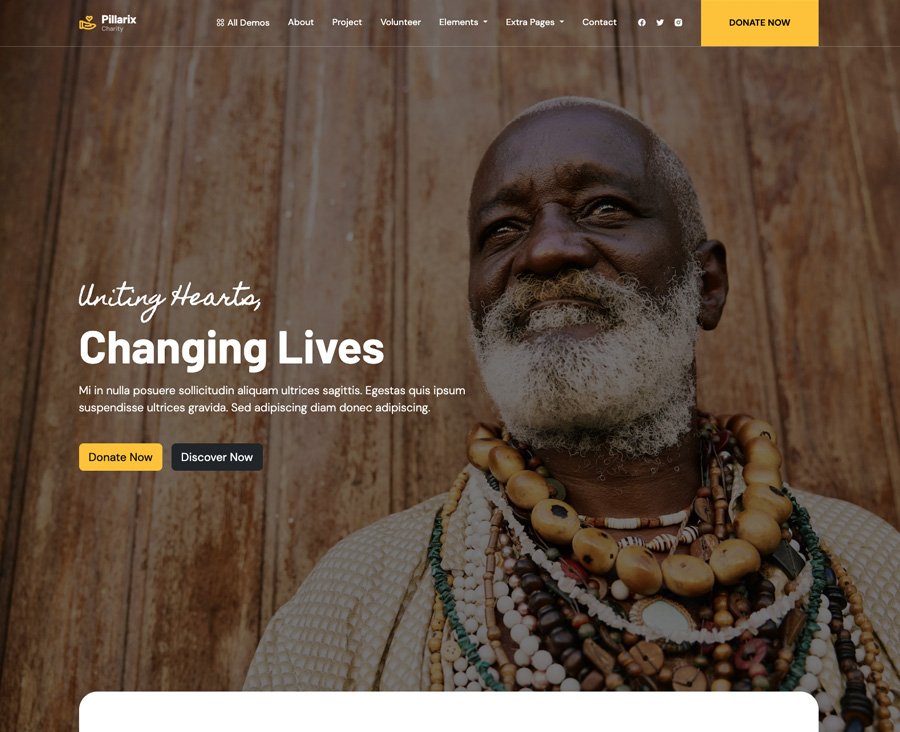The height and width of the screenshot is (732, 900).
Task: Expand the Extra Pages dropdown arrow
Action: [561, 22]
